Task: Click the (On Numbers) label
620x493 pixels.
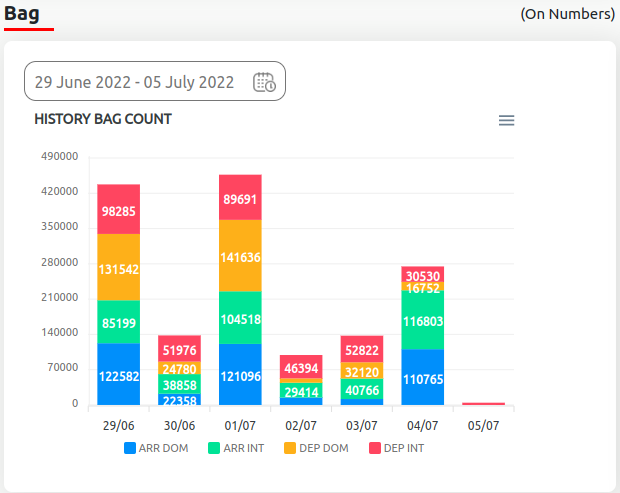Action: pos(567,14)
